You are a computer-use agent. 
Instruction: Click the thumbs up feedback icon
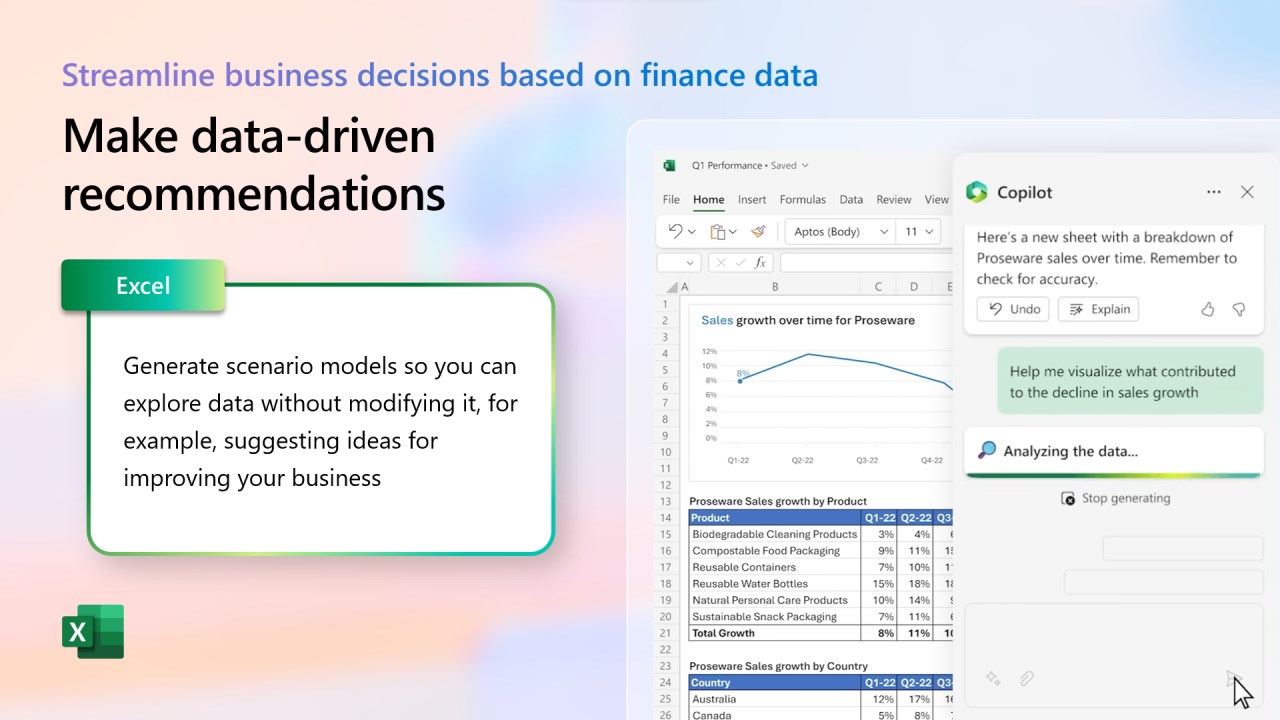pos(1208,309)
